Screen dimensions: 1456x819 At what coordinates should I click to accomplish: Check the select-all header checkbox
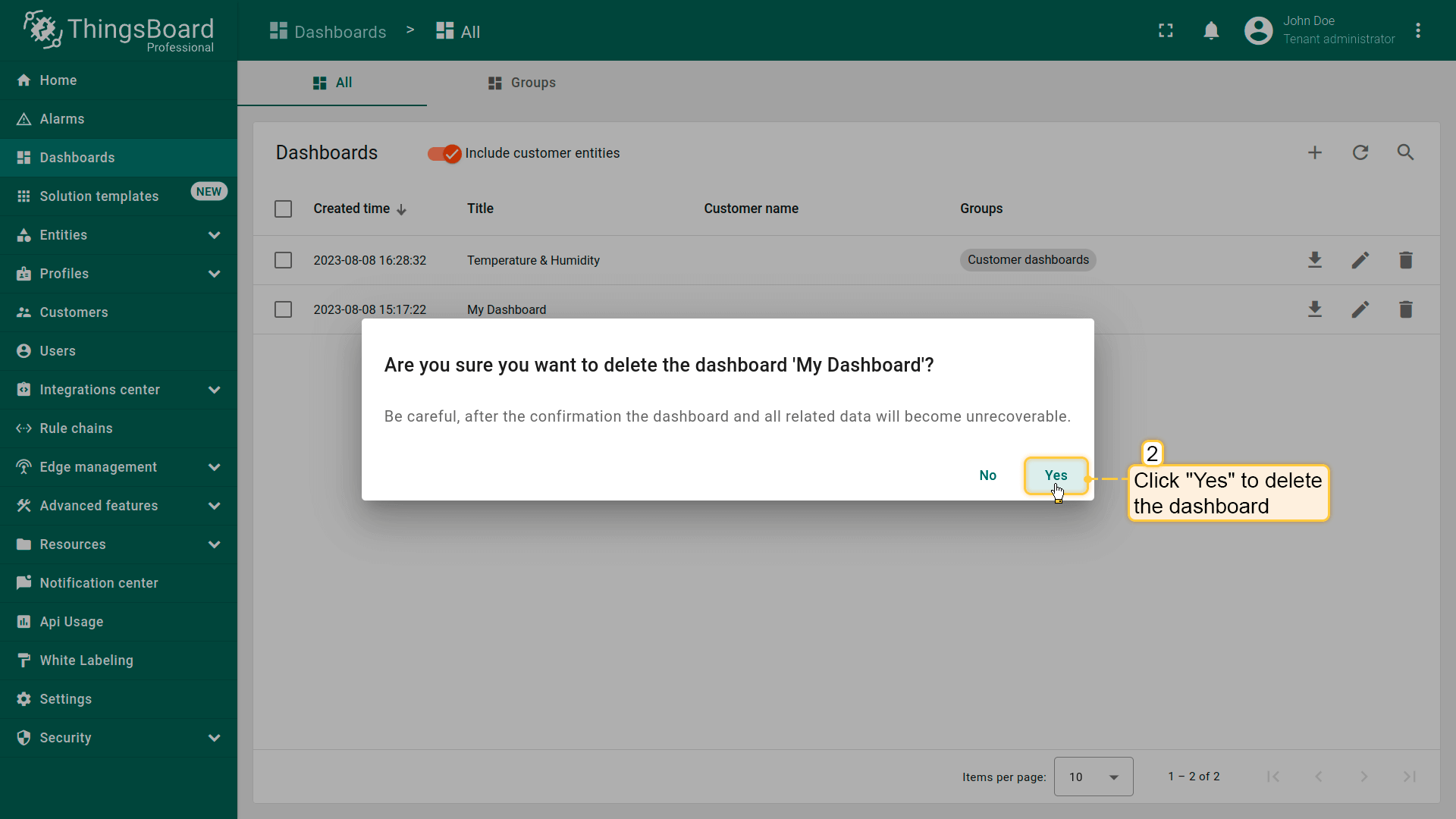point(283,209)
